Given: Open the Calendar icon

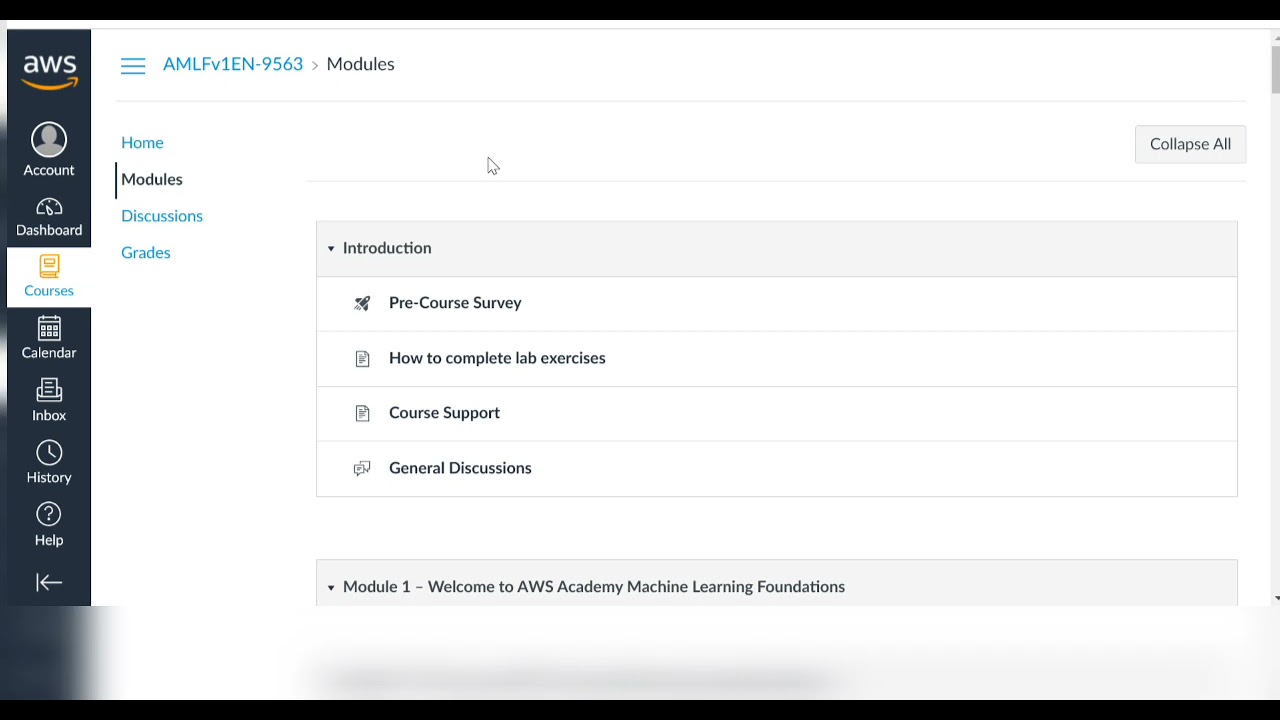Looking at the screenshot, I should point(49,328).
